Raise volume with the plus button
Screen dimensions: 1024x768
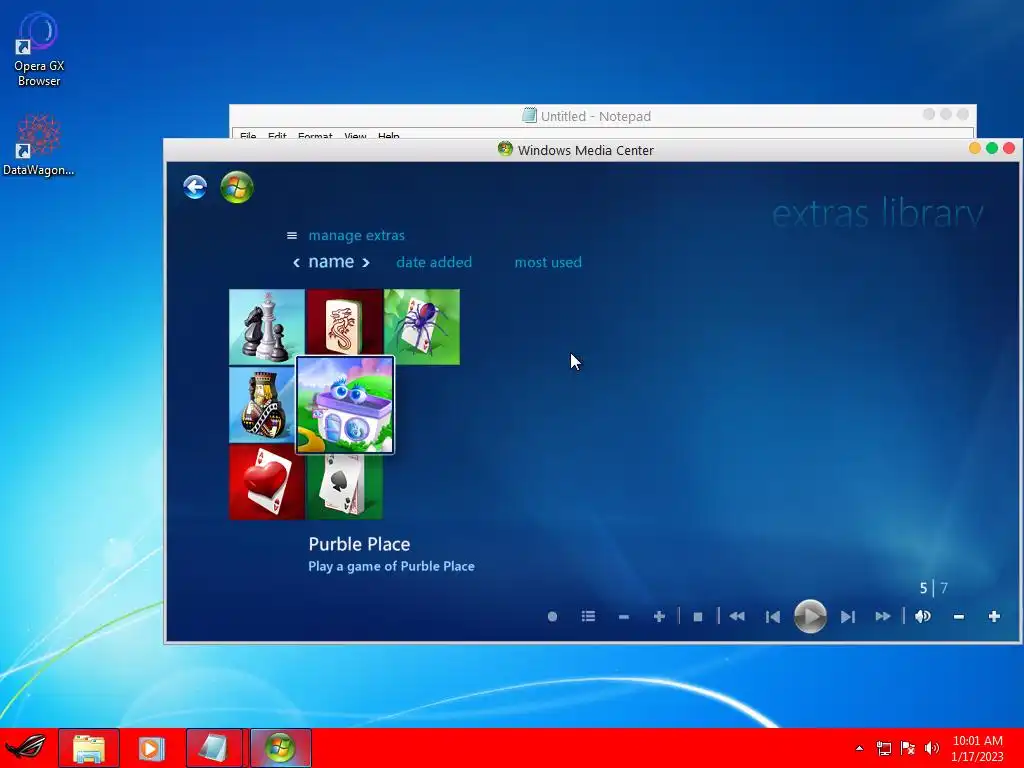pyautogui.click(x=994, y=616)
